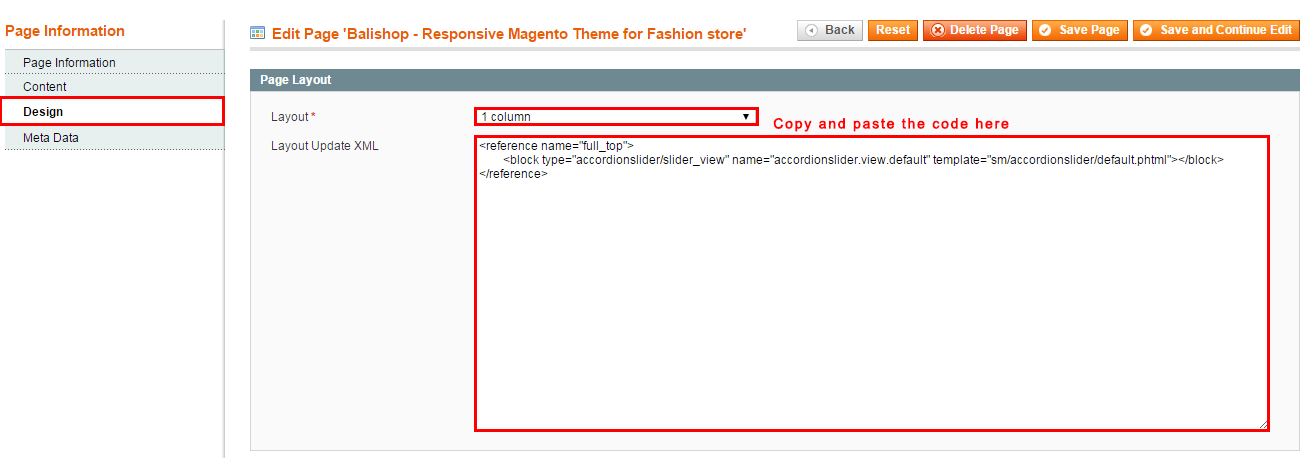
Task: Click the Save Page button
Action: point(1080,30)
